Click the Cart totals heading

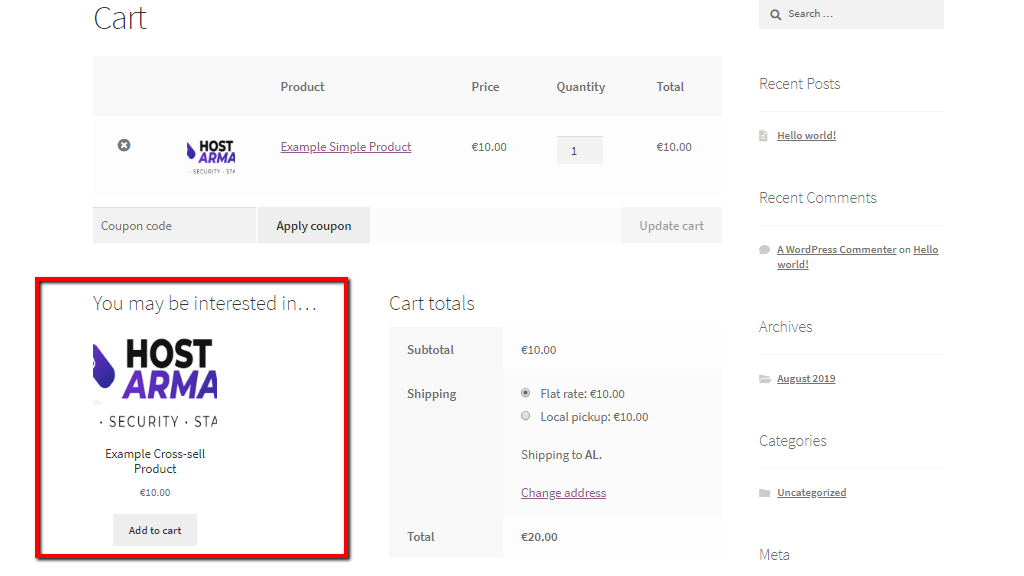[432, 304]
